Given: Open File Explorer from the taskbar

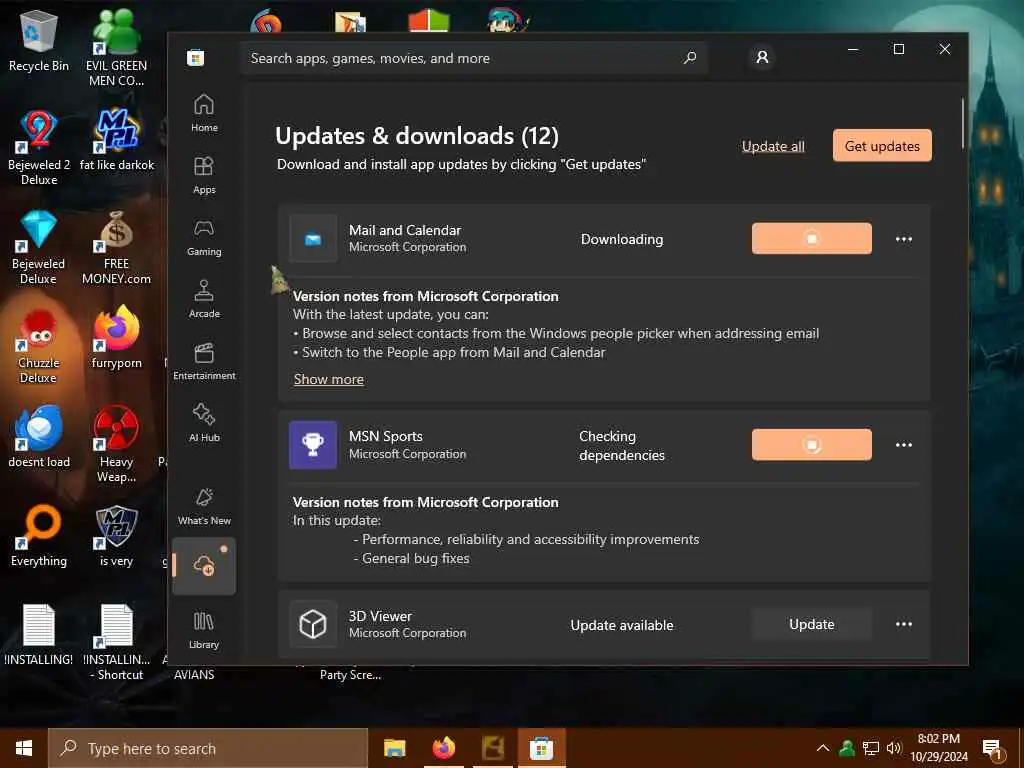Looking at the screenshot, I should point(394,748).
